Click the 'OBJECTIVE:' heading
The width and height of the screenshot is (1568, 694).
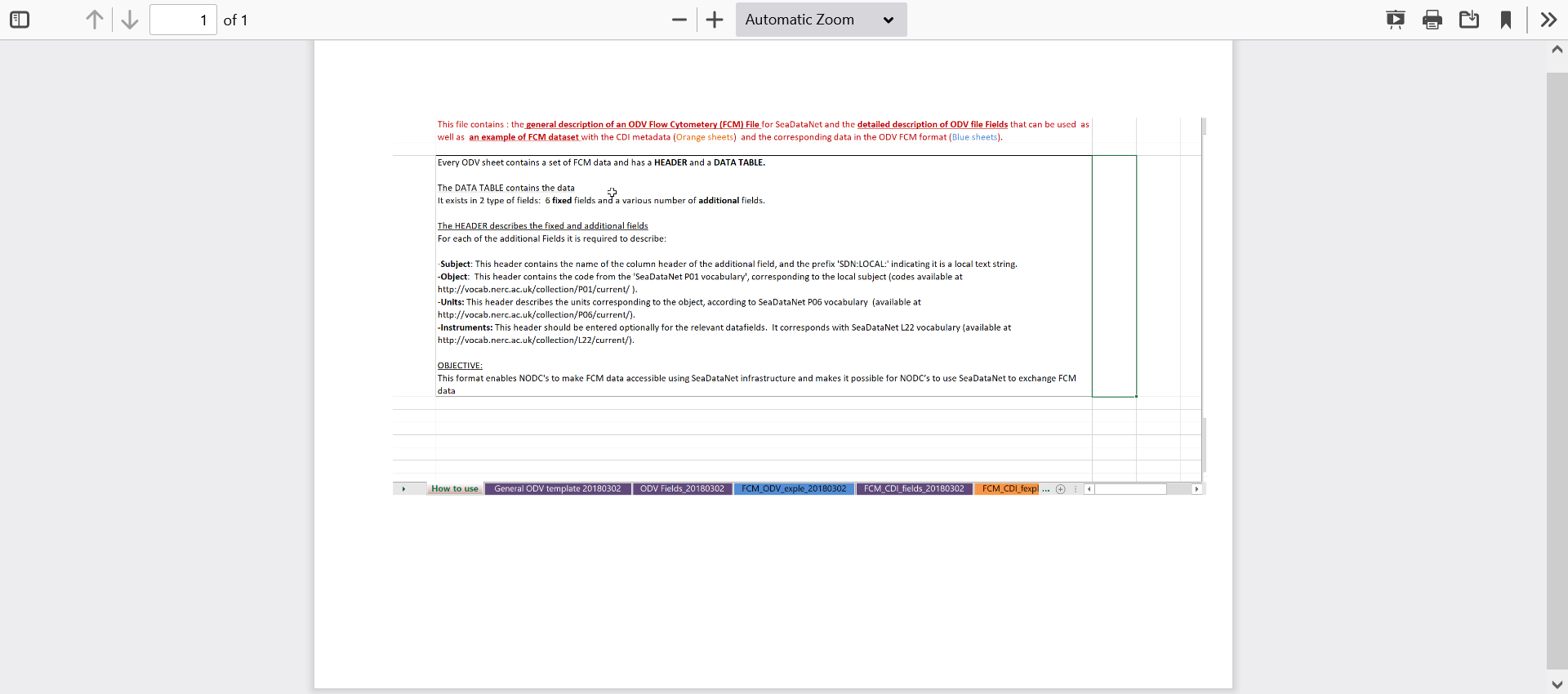pyautogui.click(x=460, y=366)
